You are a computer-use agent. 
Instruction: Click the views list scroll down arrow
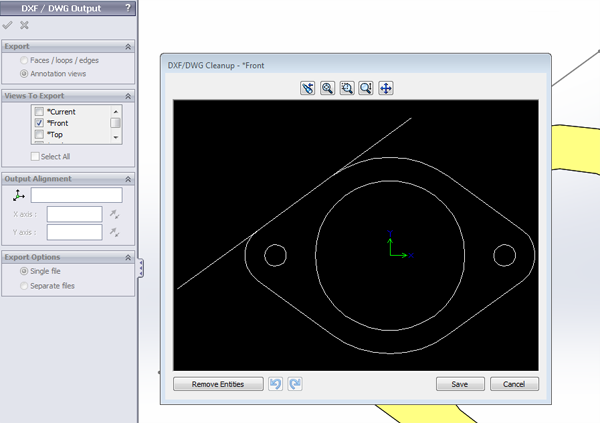coord(116,137)
